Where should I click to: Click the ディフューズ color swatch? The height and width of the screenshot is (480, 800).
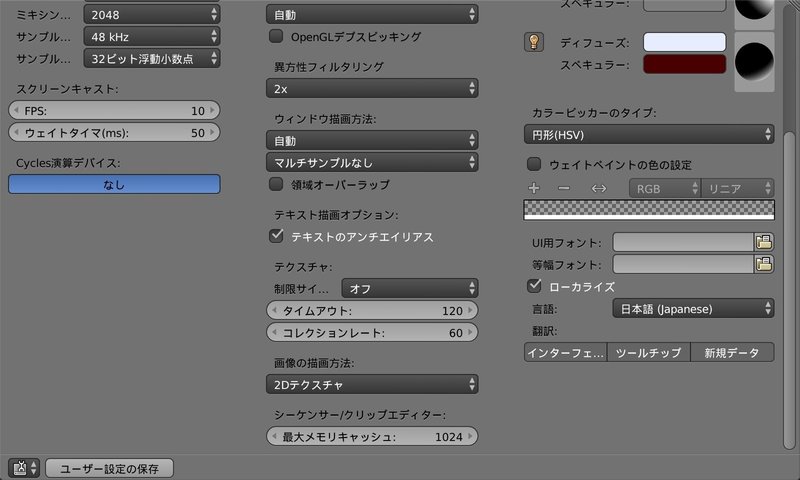[684, 42]
